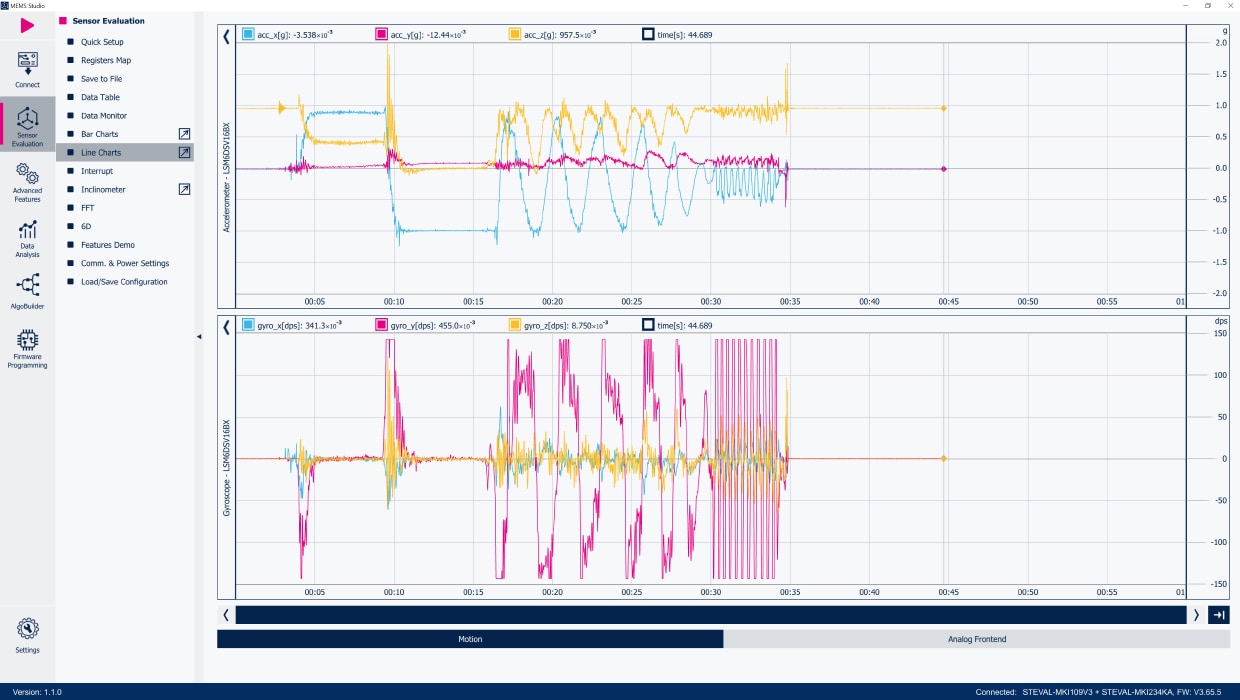
Task: Collapse the Sensor Evaluation side menu arrow
Action: 198,337
